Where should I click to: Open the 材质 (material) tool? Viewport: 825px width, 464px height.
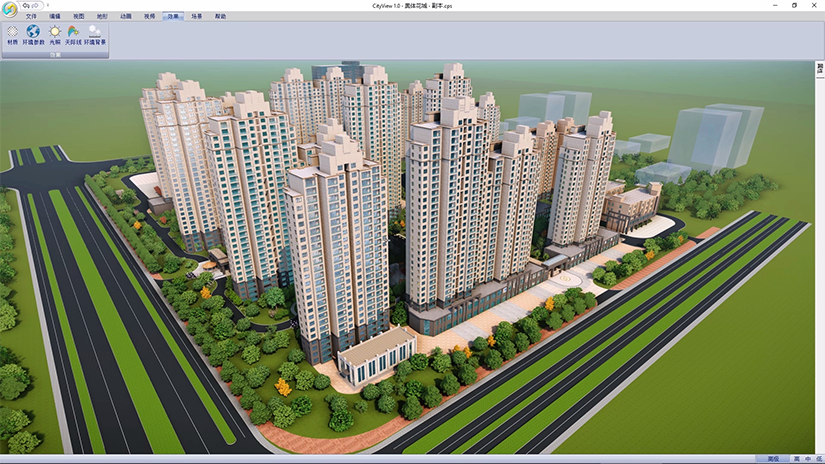coord(12,35)
